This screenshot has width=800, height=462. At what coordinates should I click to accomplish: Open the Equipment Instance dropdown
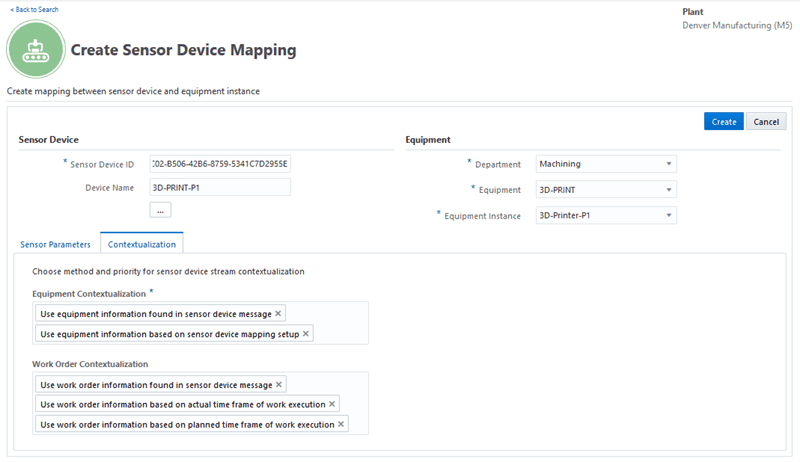click(x=606, y=215)
